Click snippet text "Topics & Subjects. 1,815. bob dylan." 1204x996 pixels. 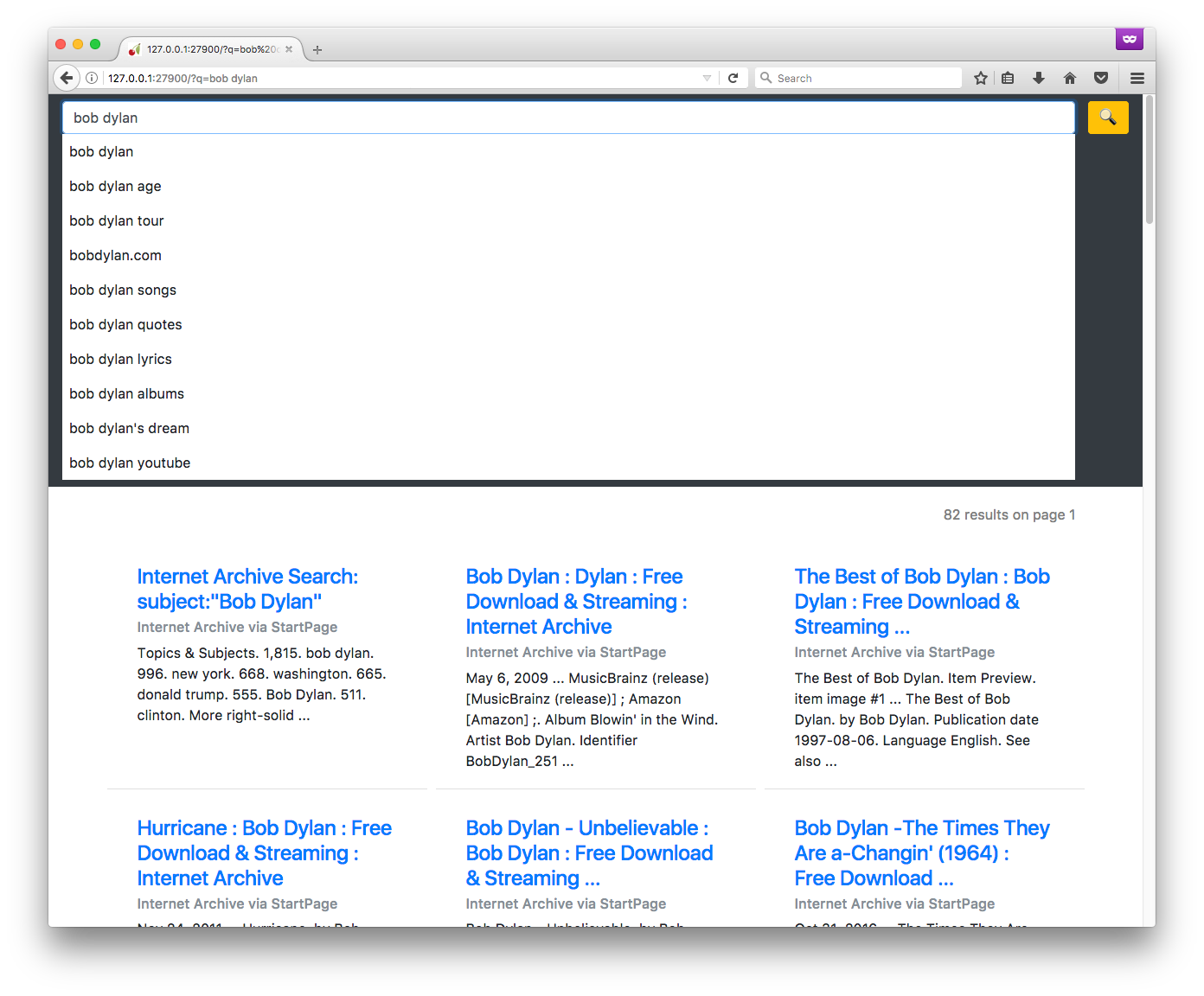[255, 654]
